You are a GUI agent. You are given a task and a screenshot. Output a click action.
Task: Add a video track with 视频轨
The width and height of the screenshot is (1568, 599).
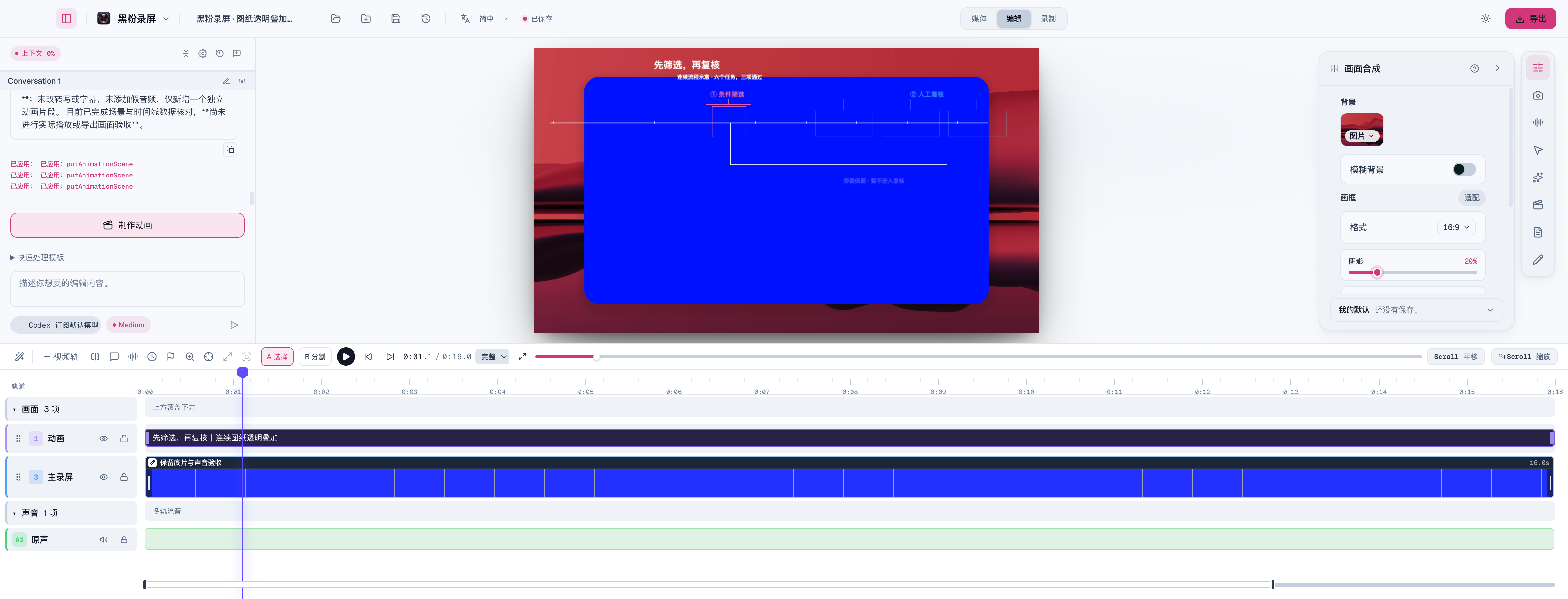(61, 357)
